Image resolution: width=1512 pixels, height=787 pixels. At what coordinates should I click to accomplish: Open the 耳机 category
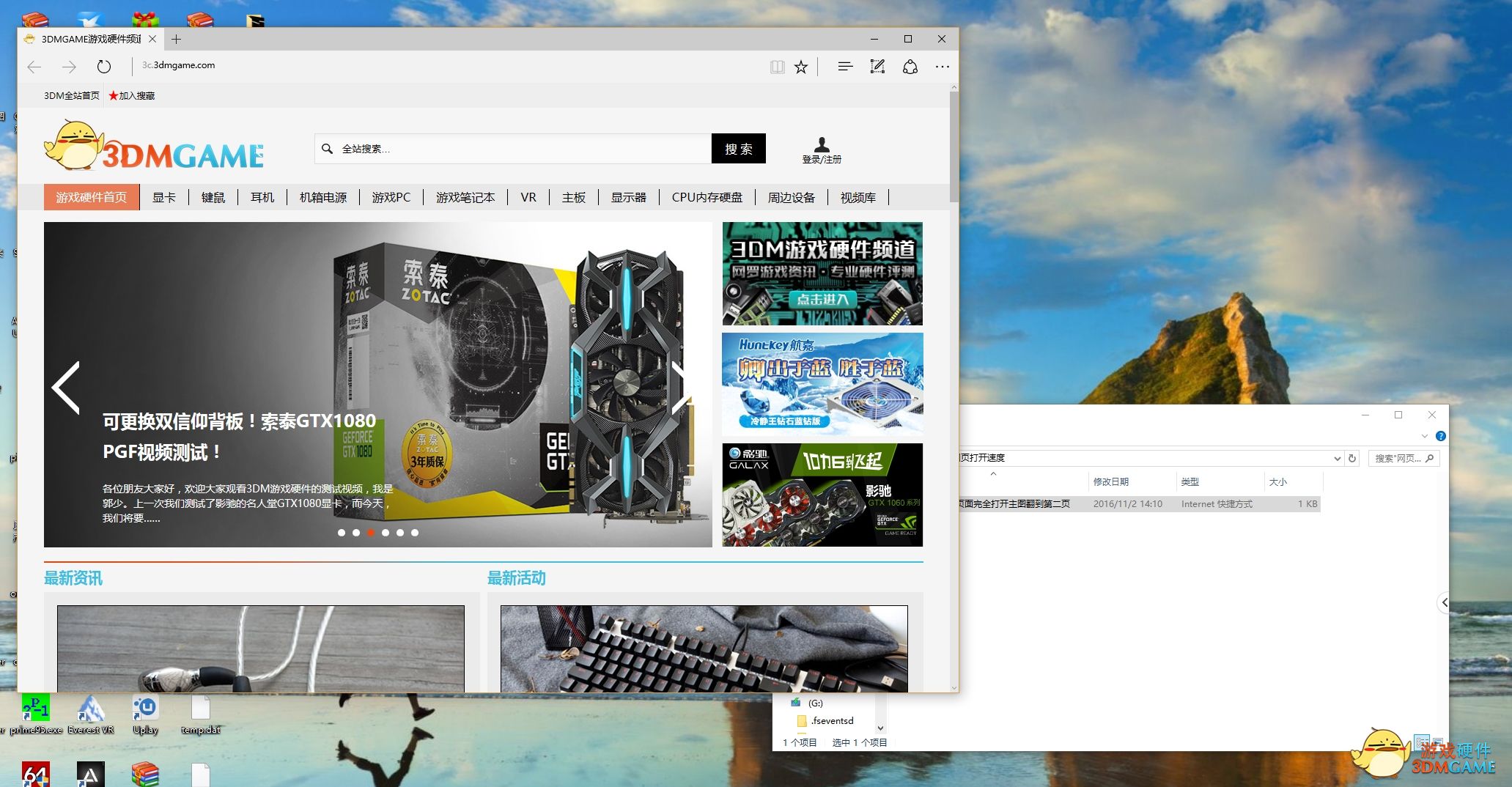pos(262,197)
